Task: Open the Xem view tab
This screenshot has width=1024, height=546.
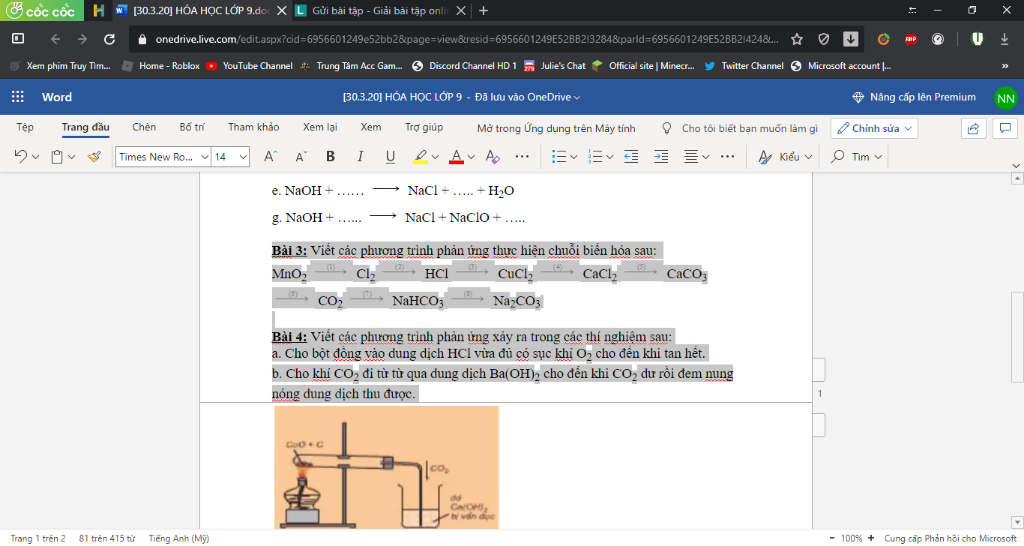Action: click(371, 127)
